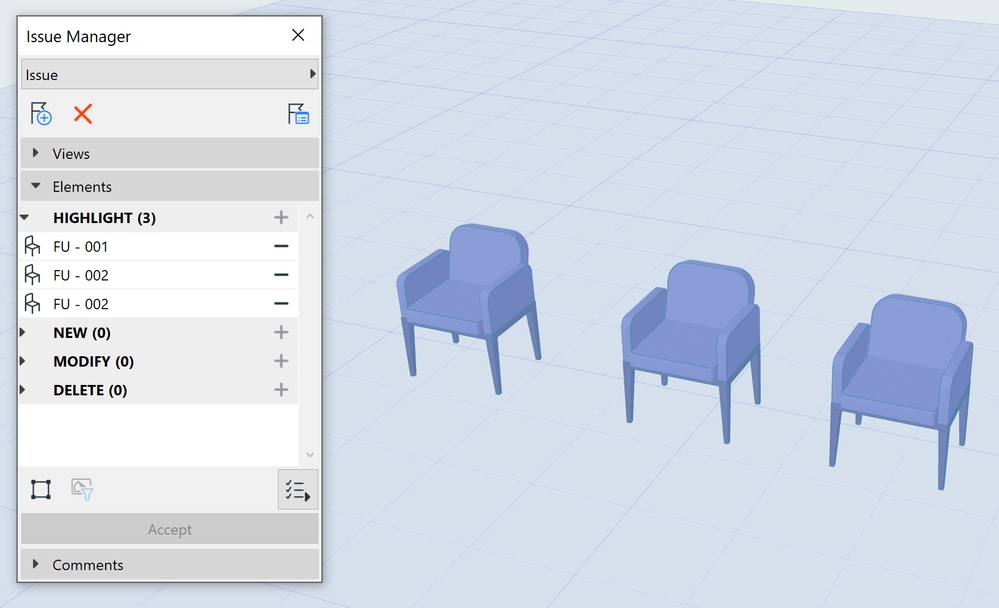Image resolution: width=999 pixels, height=608 pixels.
Task: Click the New Issue flag icon
Action: click(x=41, y=114)
